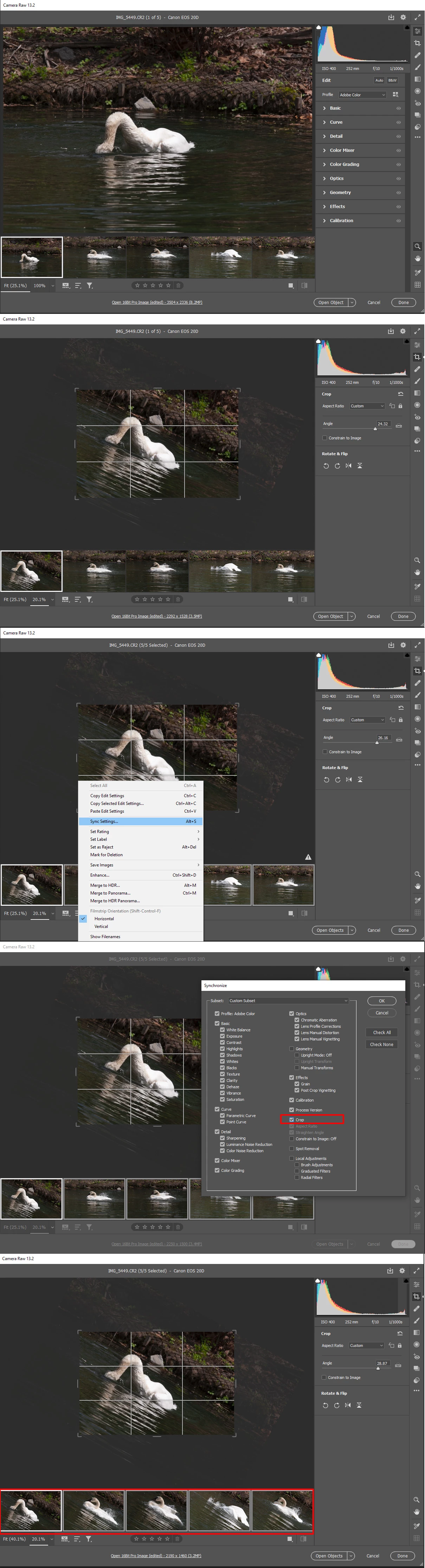This screenshot has width=425, height=1568.
Task: In Edit-panel window, toggle the grid overlay icon
Action: (417, 285)
